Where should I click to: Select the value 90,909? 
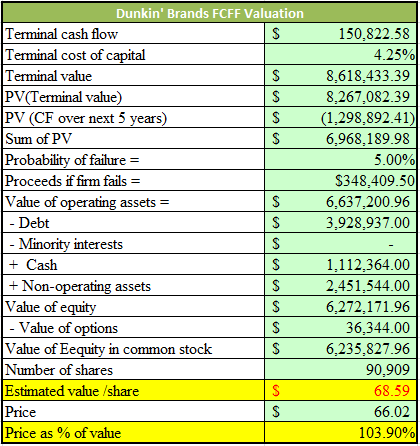pyautogui.click(x=388, y=370)
